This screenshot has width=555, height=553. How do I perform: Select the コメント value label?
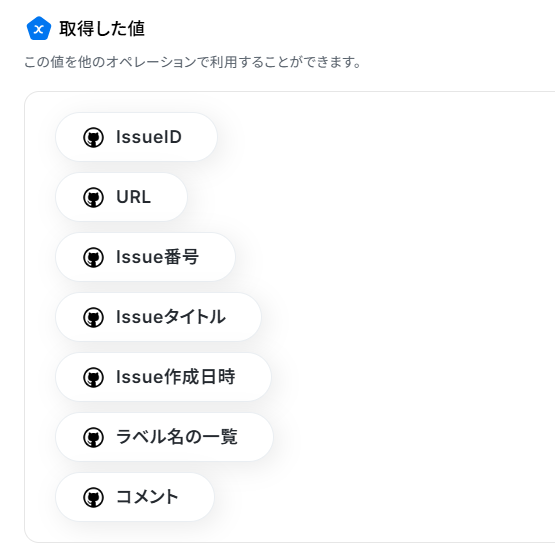(x=147, y=497)
